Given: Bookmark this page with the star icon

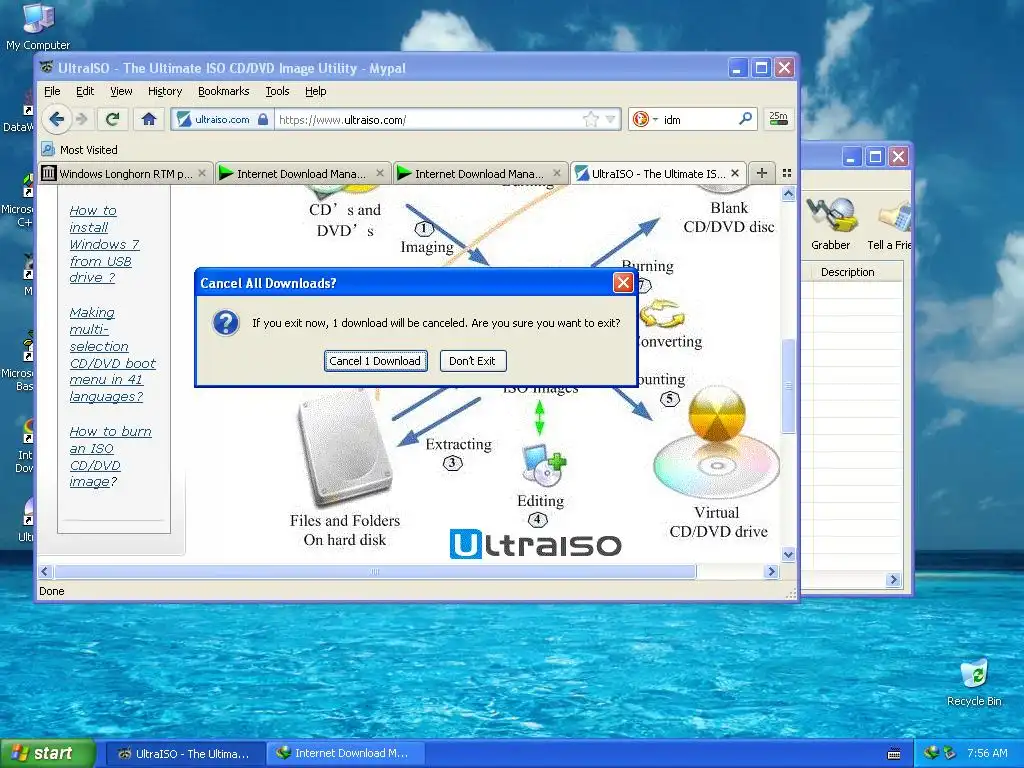Looking at the screenshot, I should point(590,120).
